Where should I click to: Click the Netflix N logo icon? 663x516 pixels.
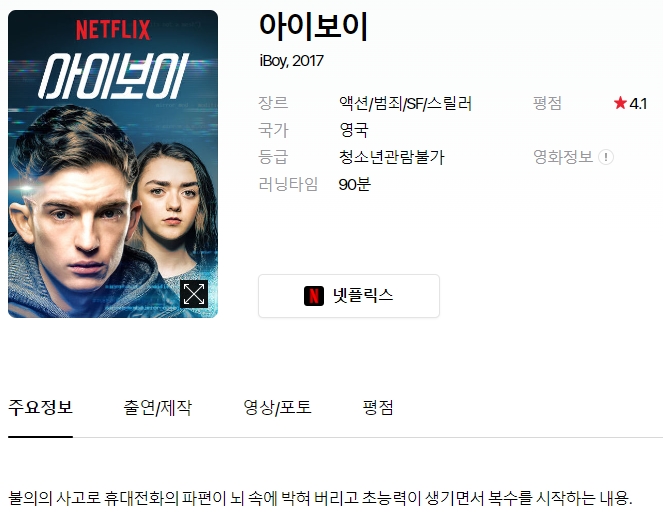pos(314,296)
